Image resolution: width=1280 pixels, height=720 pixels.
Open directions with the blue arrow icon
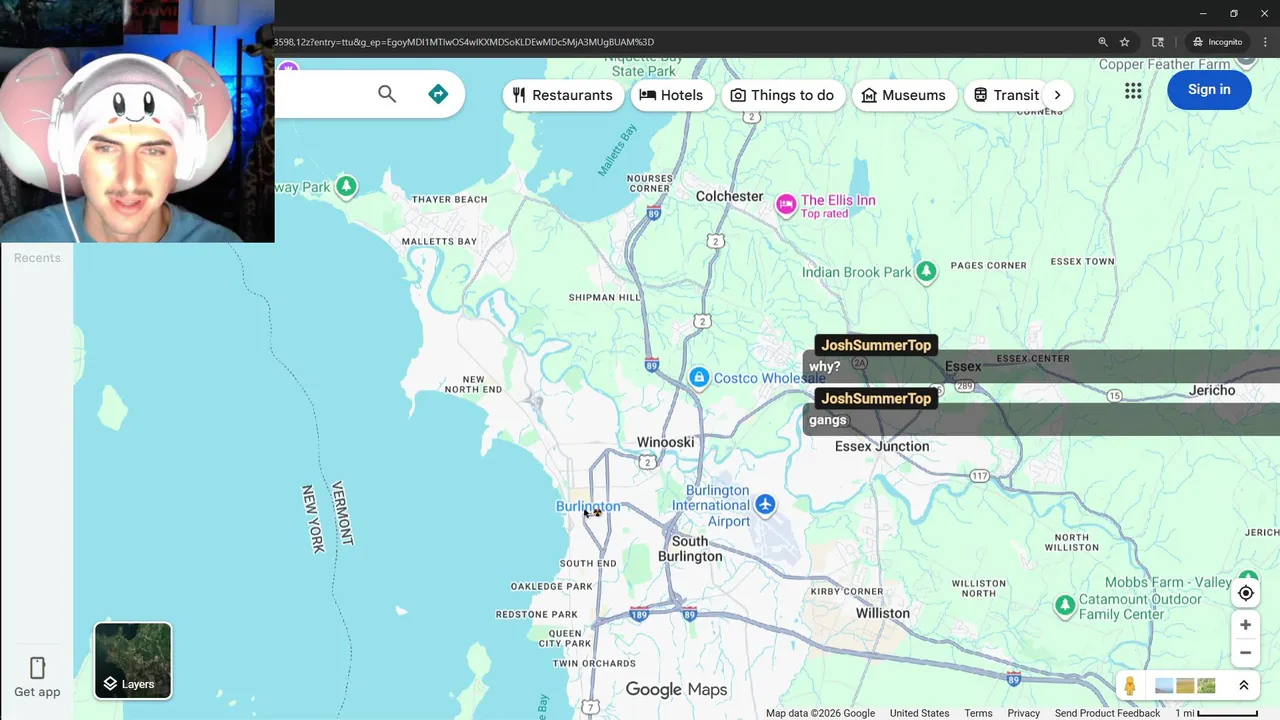tap(438, 94)
